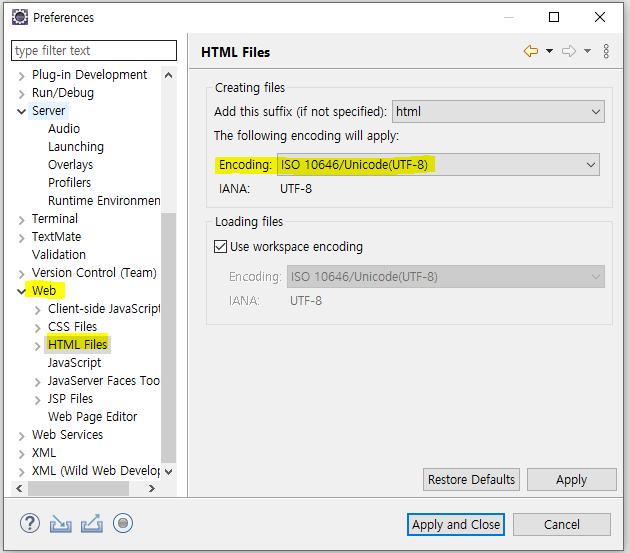Image resolution: width=630 pixels, height=553 pixels.
Task: Maximize the Preferences window
Action: coord(554,17)
